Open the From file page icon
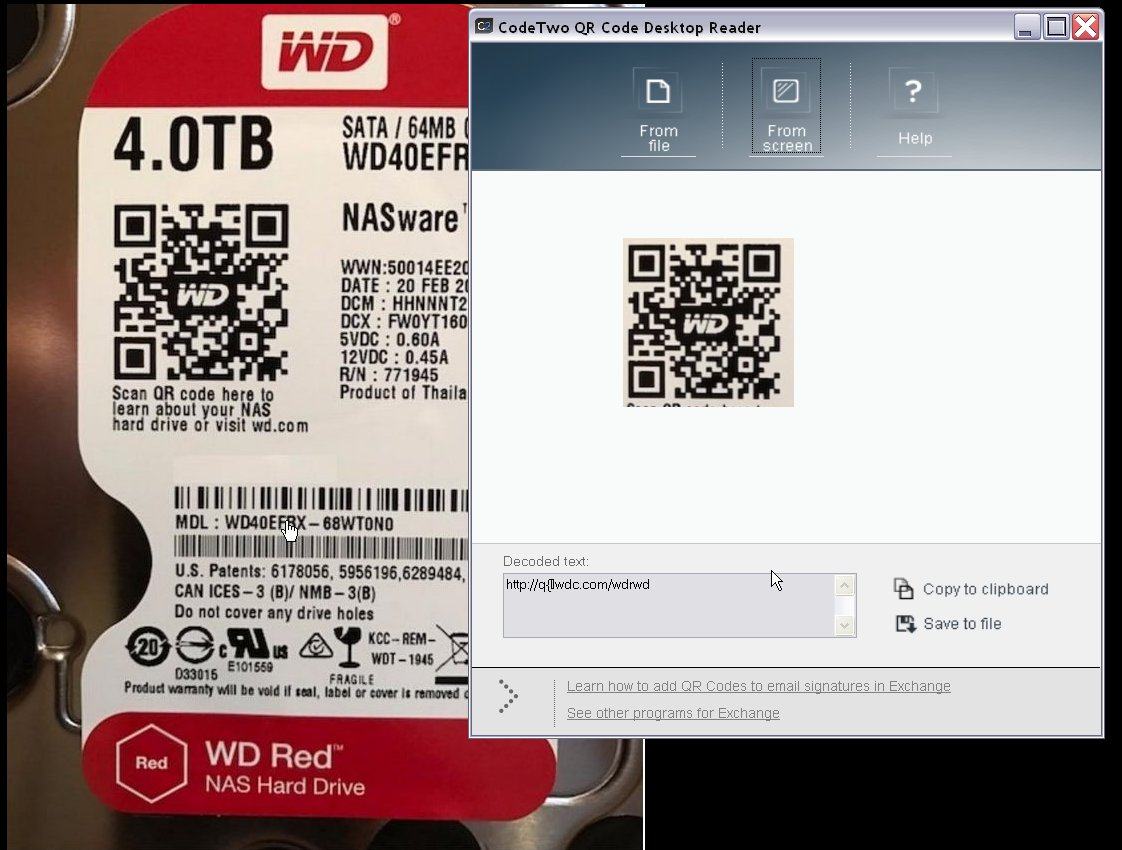The height and width of the screenshot is (850, 1122). pos(658,92)
